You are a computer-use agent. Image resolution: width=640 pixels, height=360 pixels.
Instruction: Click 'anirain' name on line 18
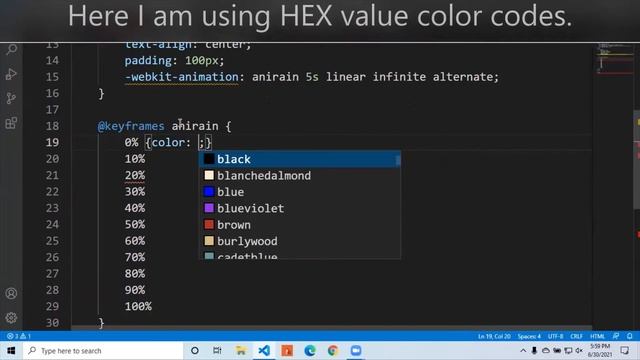(x=195, y=126)
